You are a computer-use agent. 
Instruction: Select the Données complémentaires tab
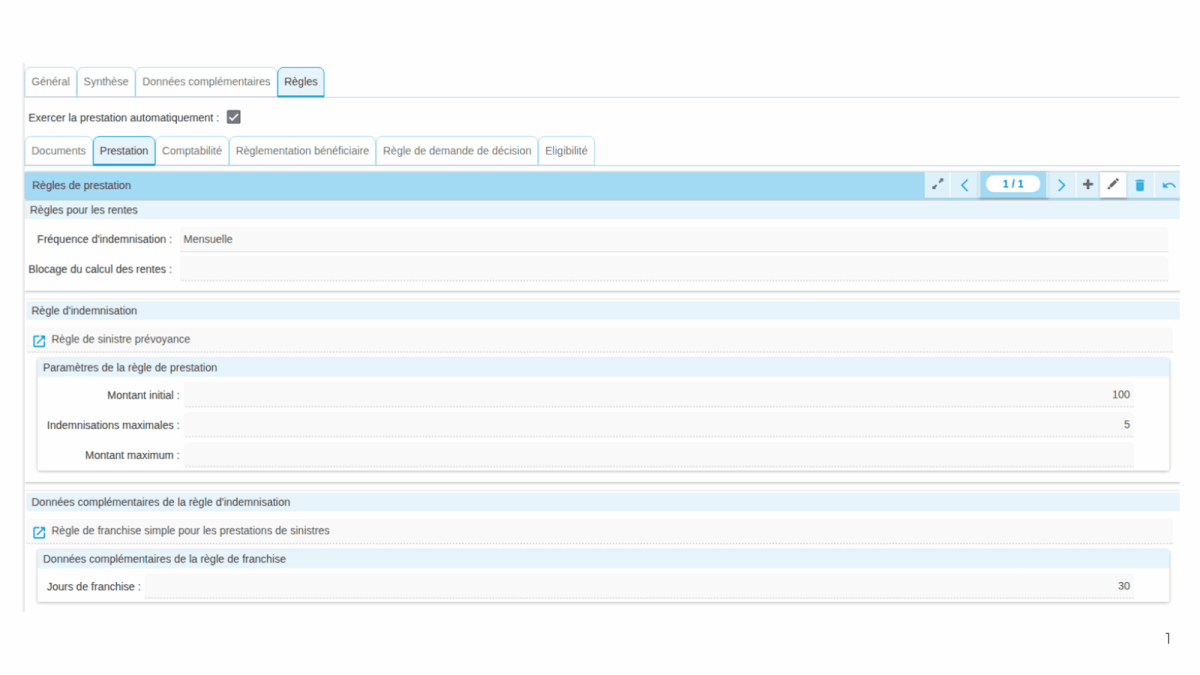[206, 82]
